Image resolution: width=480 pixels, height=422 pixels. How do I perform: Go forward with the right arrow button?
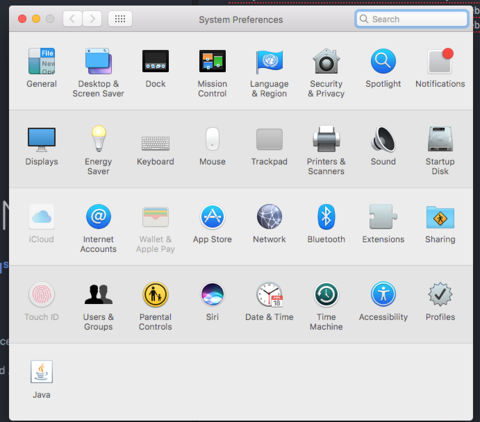point(92,19)
